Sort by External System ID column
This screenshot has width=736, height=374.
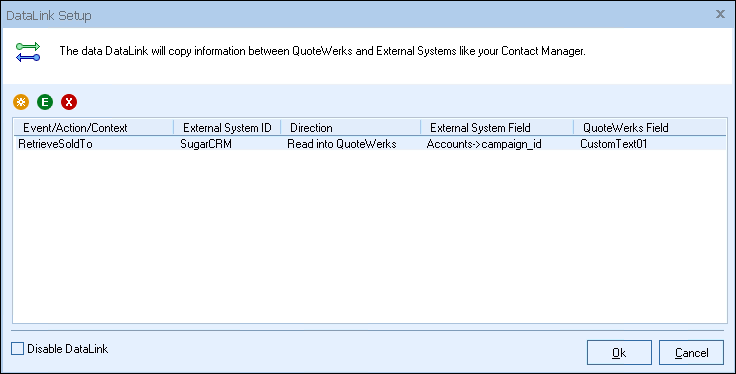coord(227,128)
